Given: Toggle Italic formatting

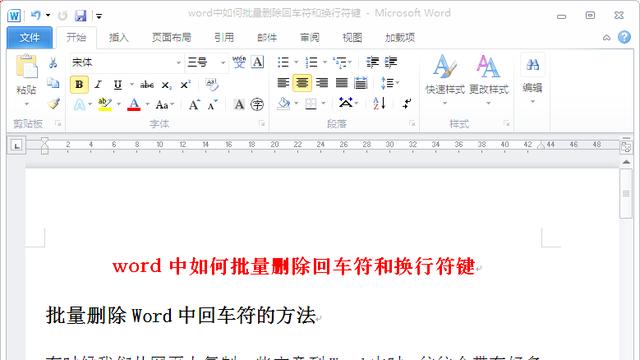Looking at the screenshot, I should pos(98,84).
